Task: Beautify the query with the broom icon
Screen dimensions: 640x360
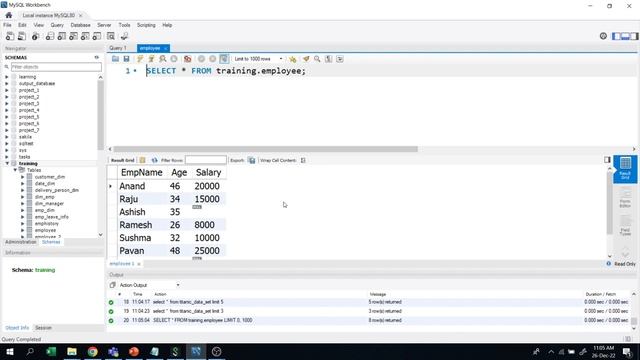Action: pyautogui.click(x=306, y=59)
